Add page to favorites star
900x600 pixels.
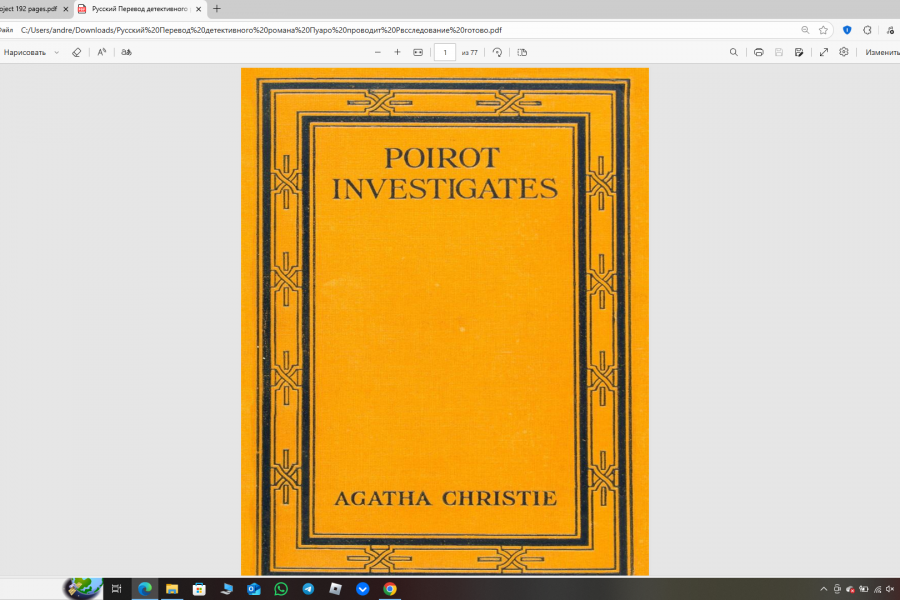824,30
